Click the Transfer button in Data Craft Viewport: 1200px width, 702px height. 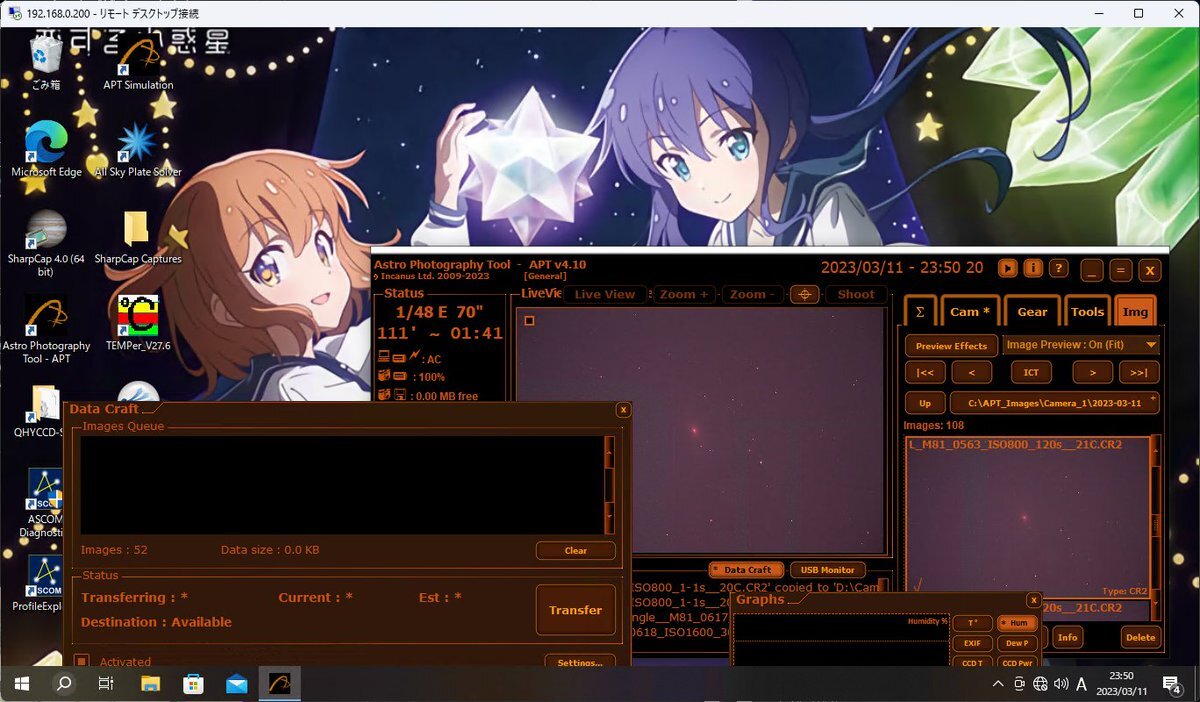click(x=575, y=610)
